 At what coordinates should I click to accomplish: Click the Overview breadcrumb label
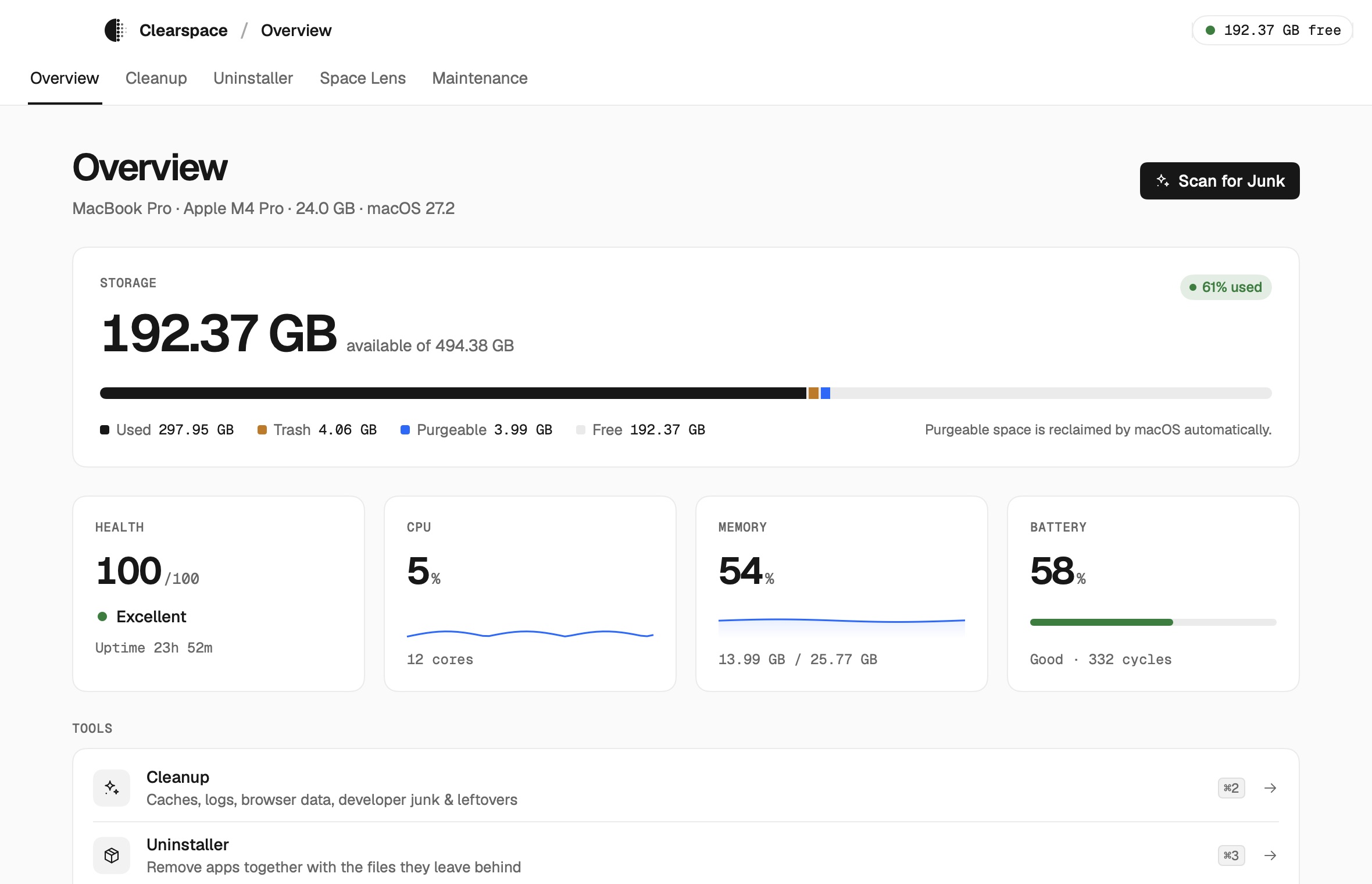coord(296,30)
